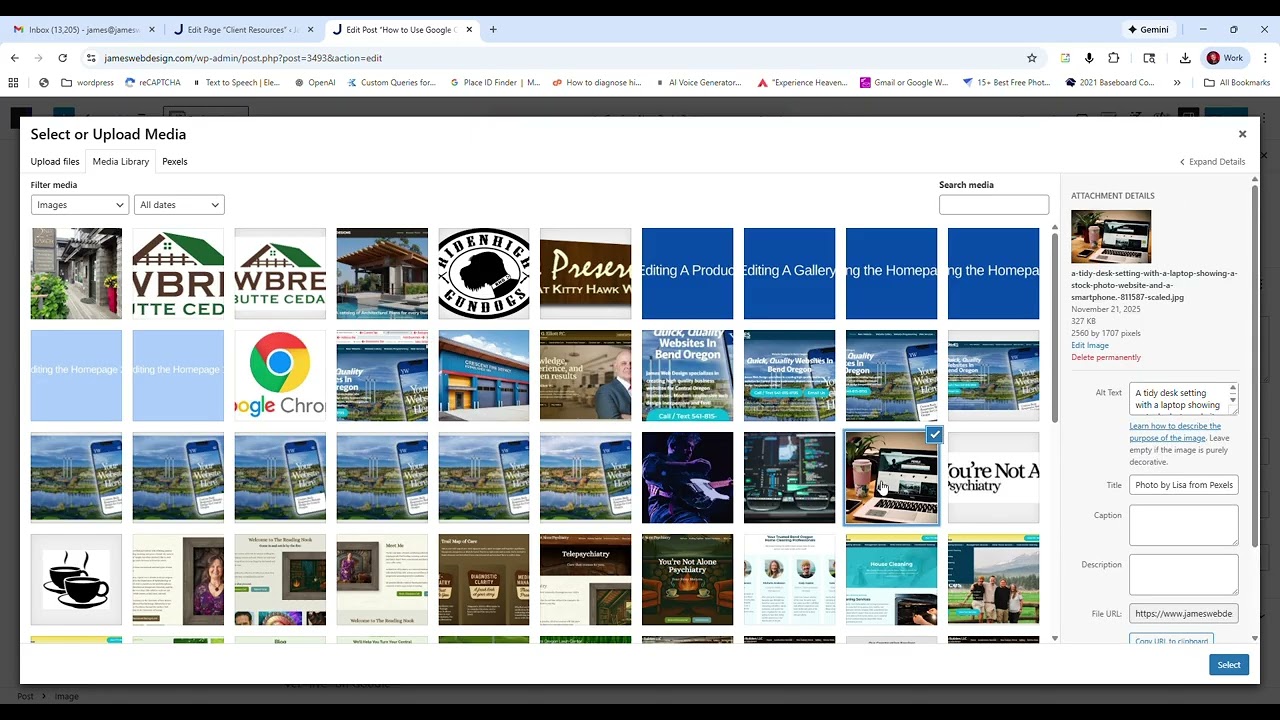Select the Telepsychiatry webpage thumbnail

(586, 580)
